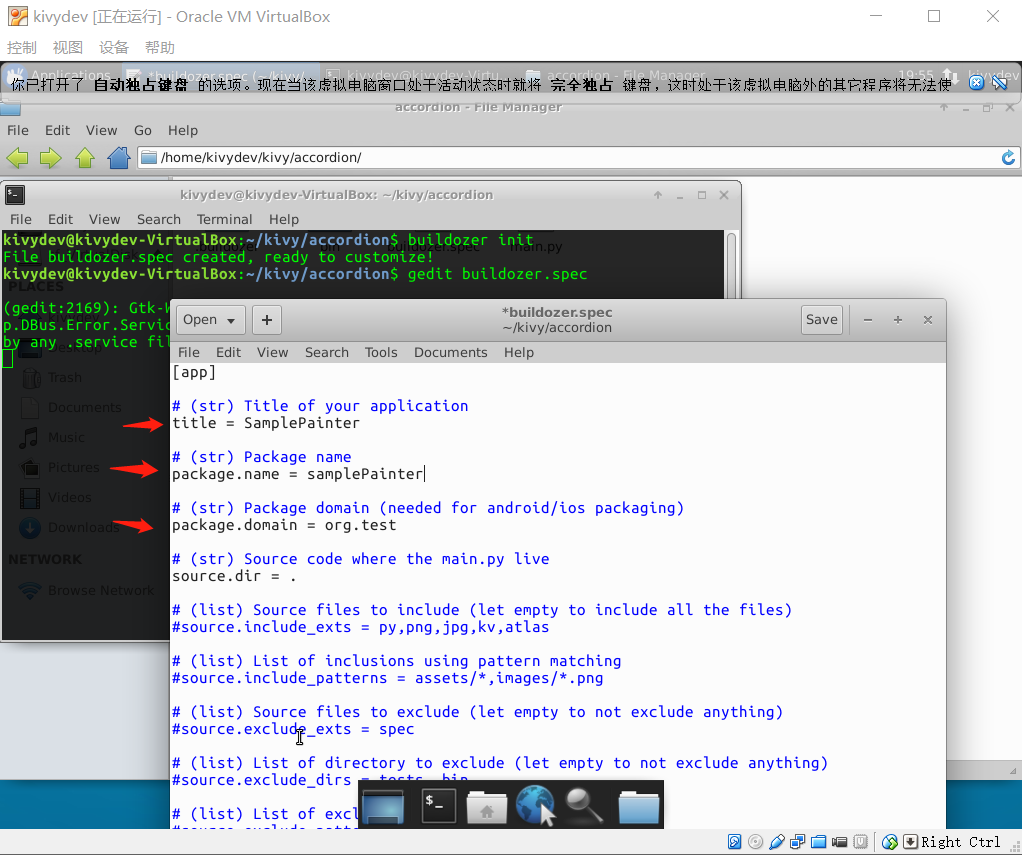The image size is (1022, 855).
Task: Open gedit Edit menu
Action: 228,353
